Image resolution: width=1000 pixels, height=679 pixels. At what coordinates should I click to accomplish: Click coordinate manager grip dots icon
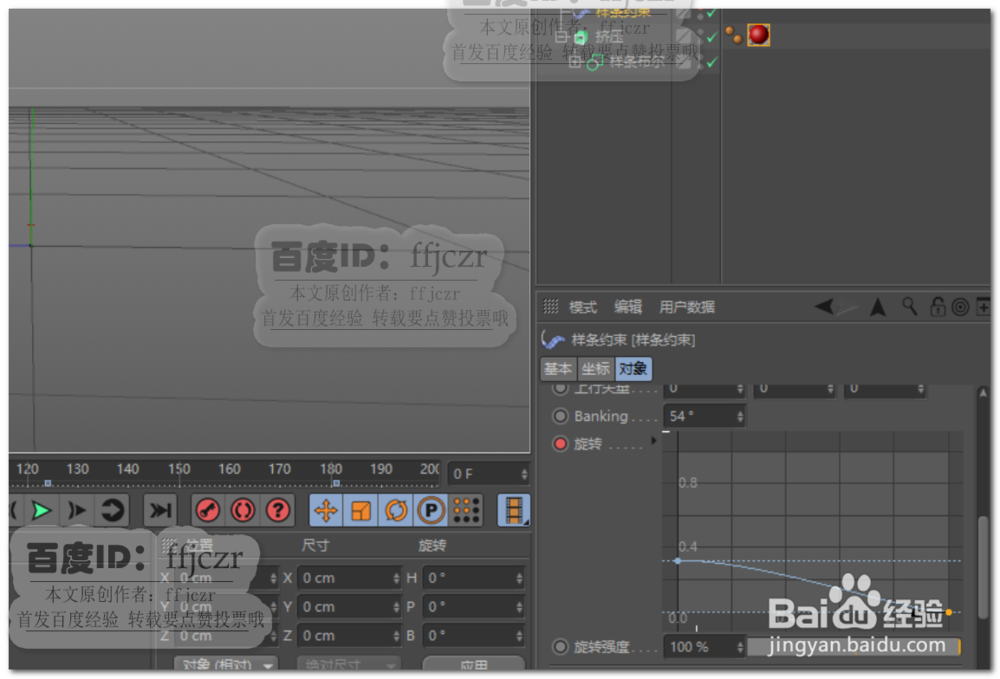[x=169, y=545]
